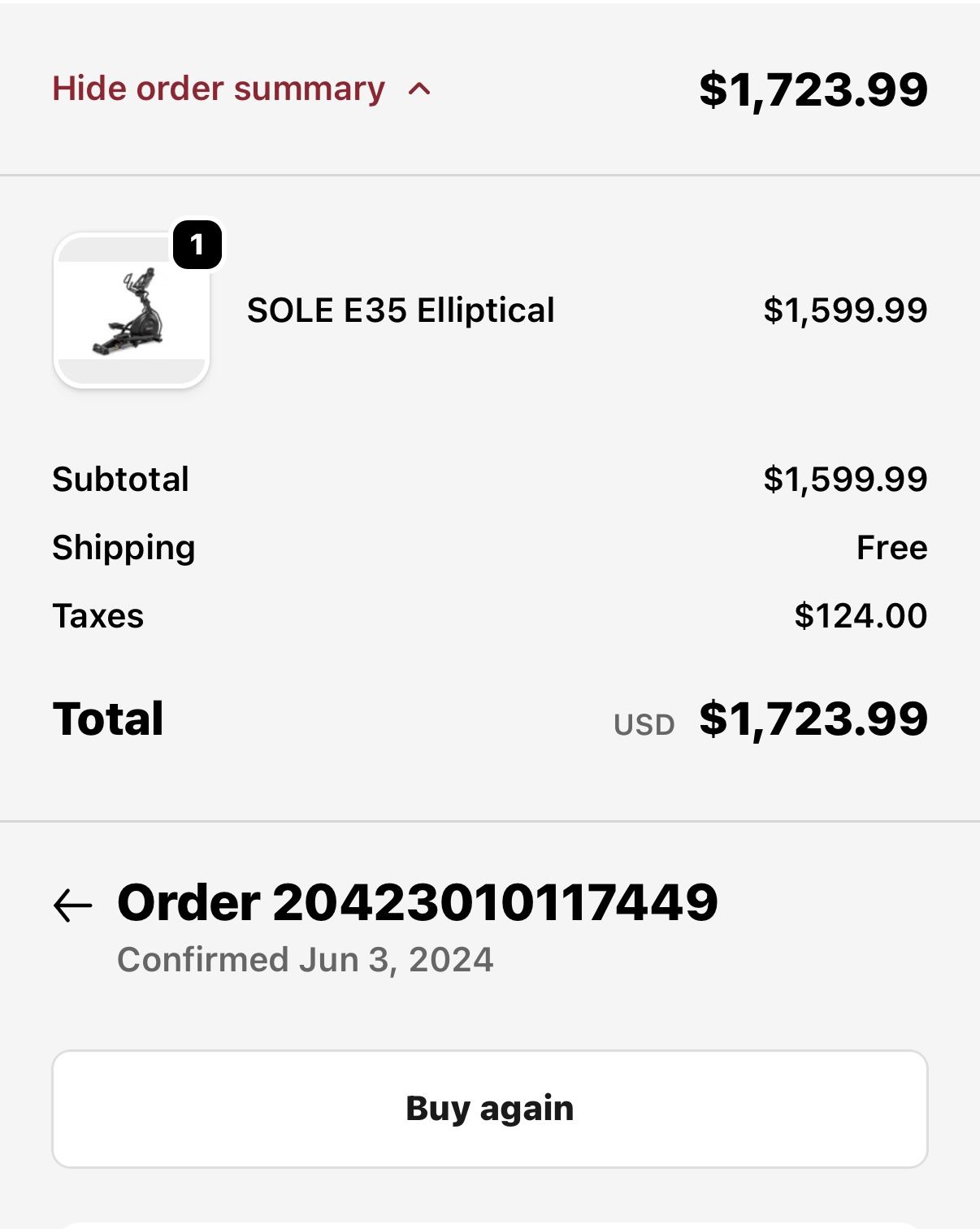Viewport: 980px width, 1229px height.
Task: Click the Taxes label
Action: click(98, 616)
